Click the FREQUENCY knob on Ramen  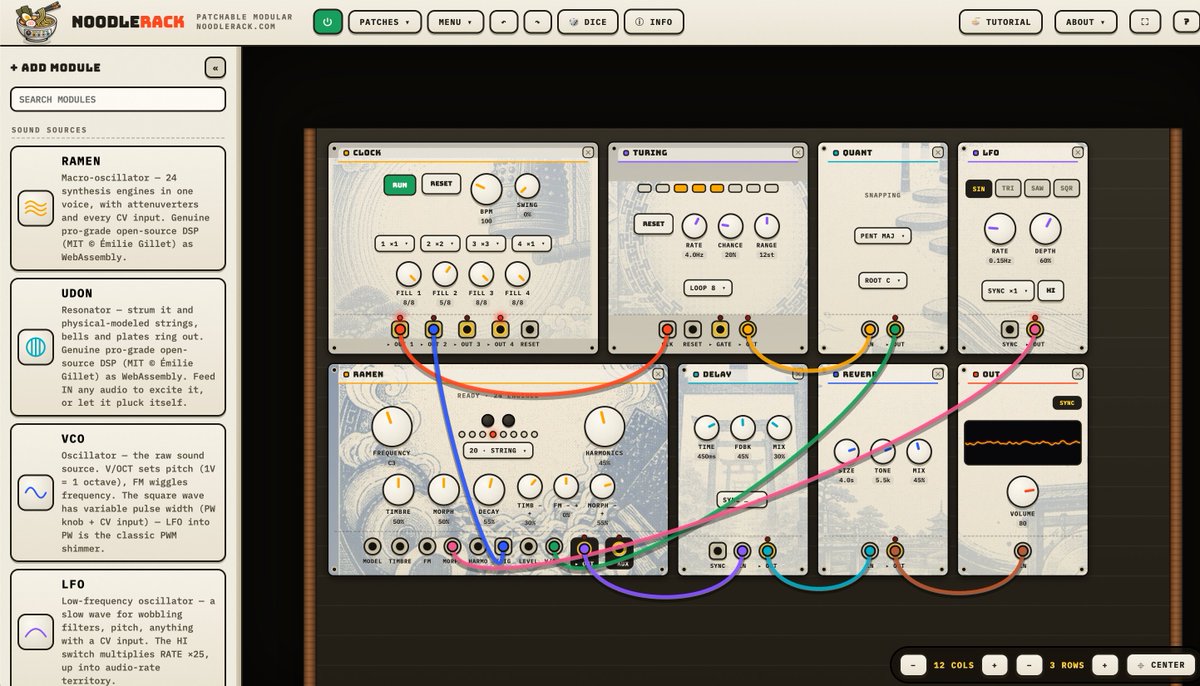pos(392,427)
